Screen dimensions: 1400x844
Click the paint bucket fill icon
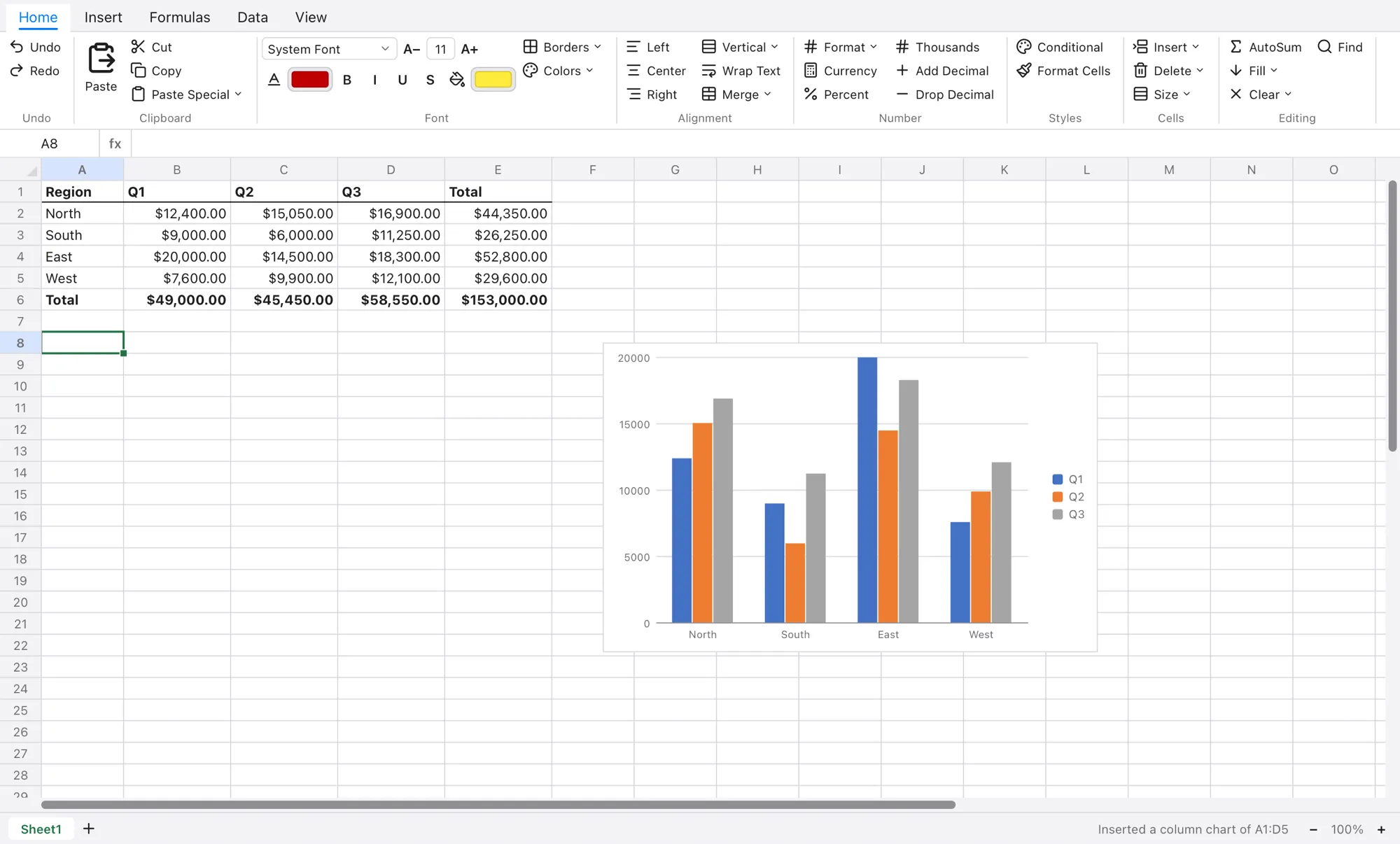[457, 80]
